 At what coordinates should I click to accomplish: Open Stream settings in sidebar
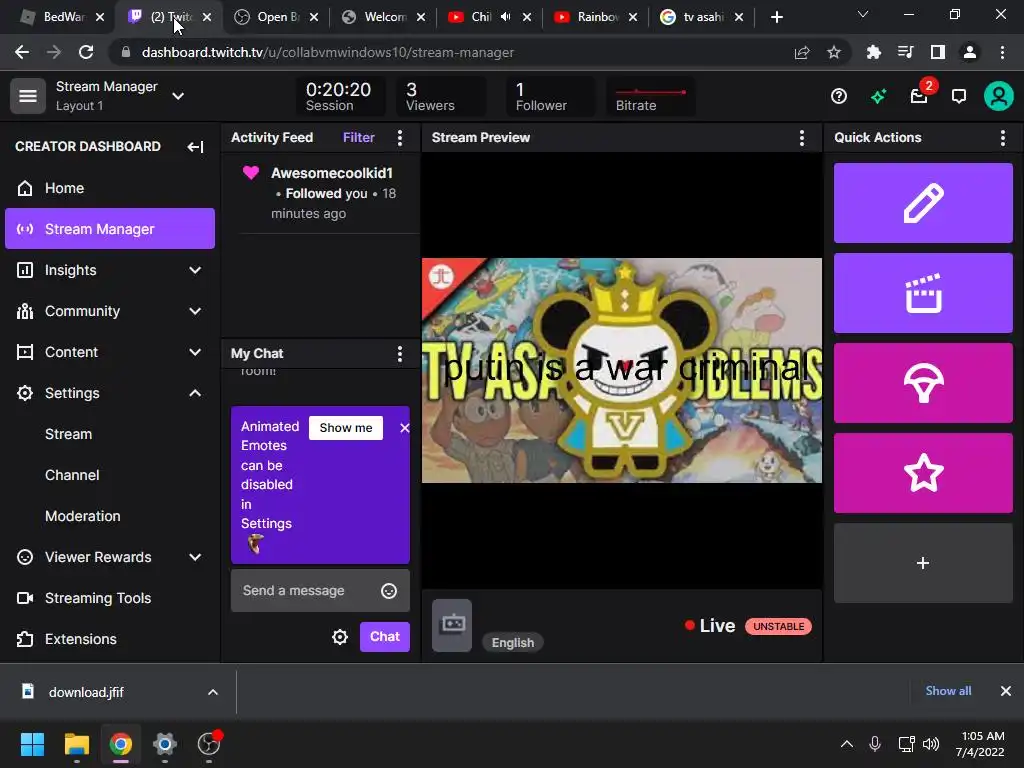69,434
